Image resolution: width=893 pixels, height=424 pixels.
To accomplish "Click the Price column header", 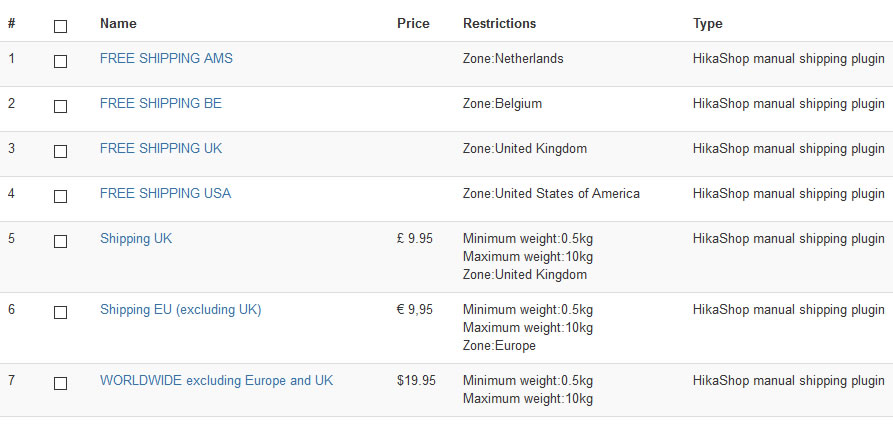I will pos(413,23).
